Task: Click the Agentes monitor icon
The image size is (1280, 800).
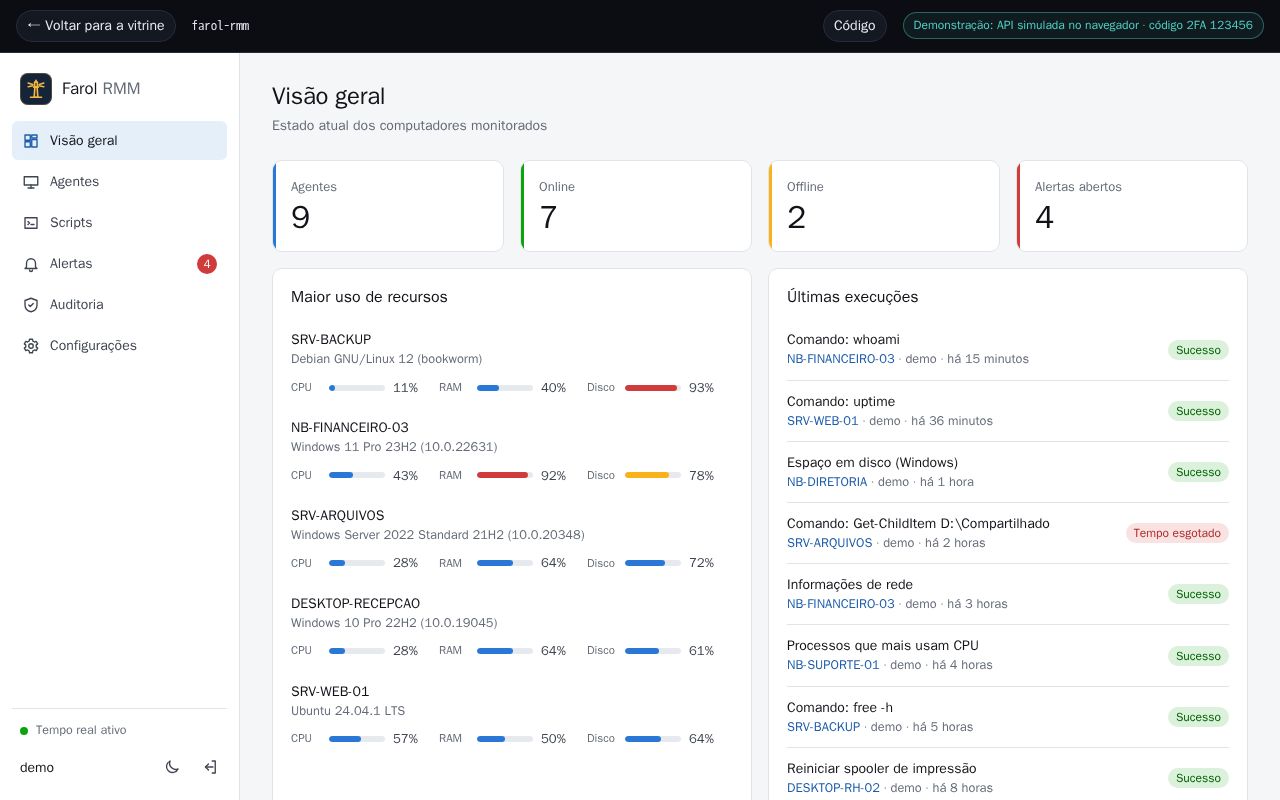Action: 31,182
